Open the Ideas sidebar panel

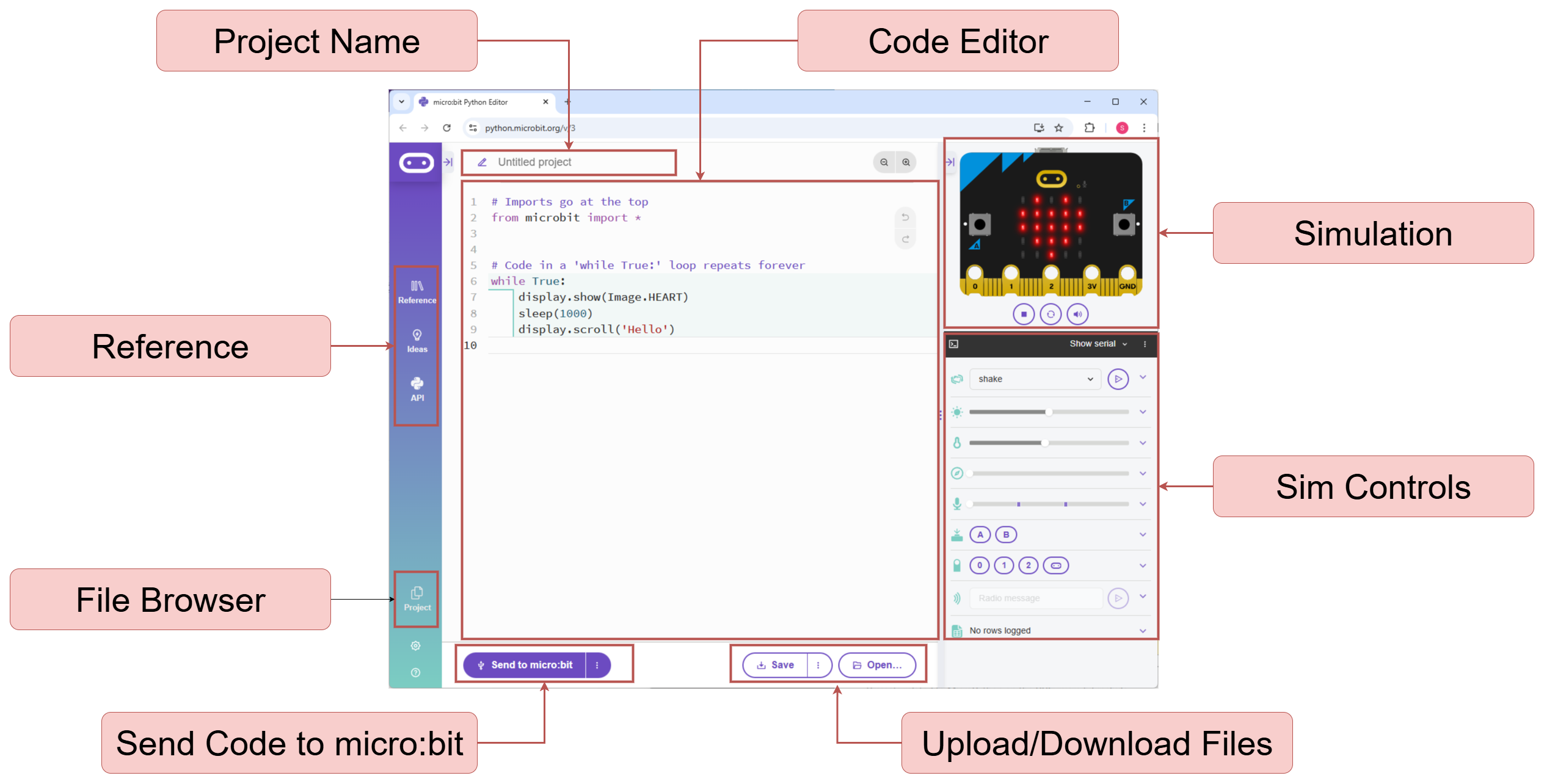point(417,341)
